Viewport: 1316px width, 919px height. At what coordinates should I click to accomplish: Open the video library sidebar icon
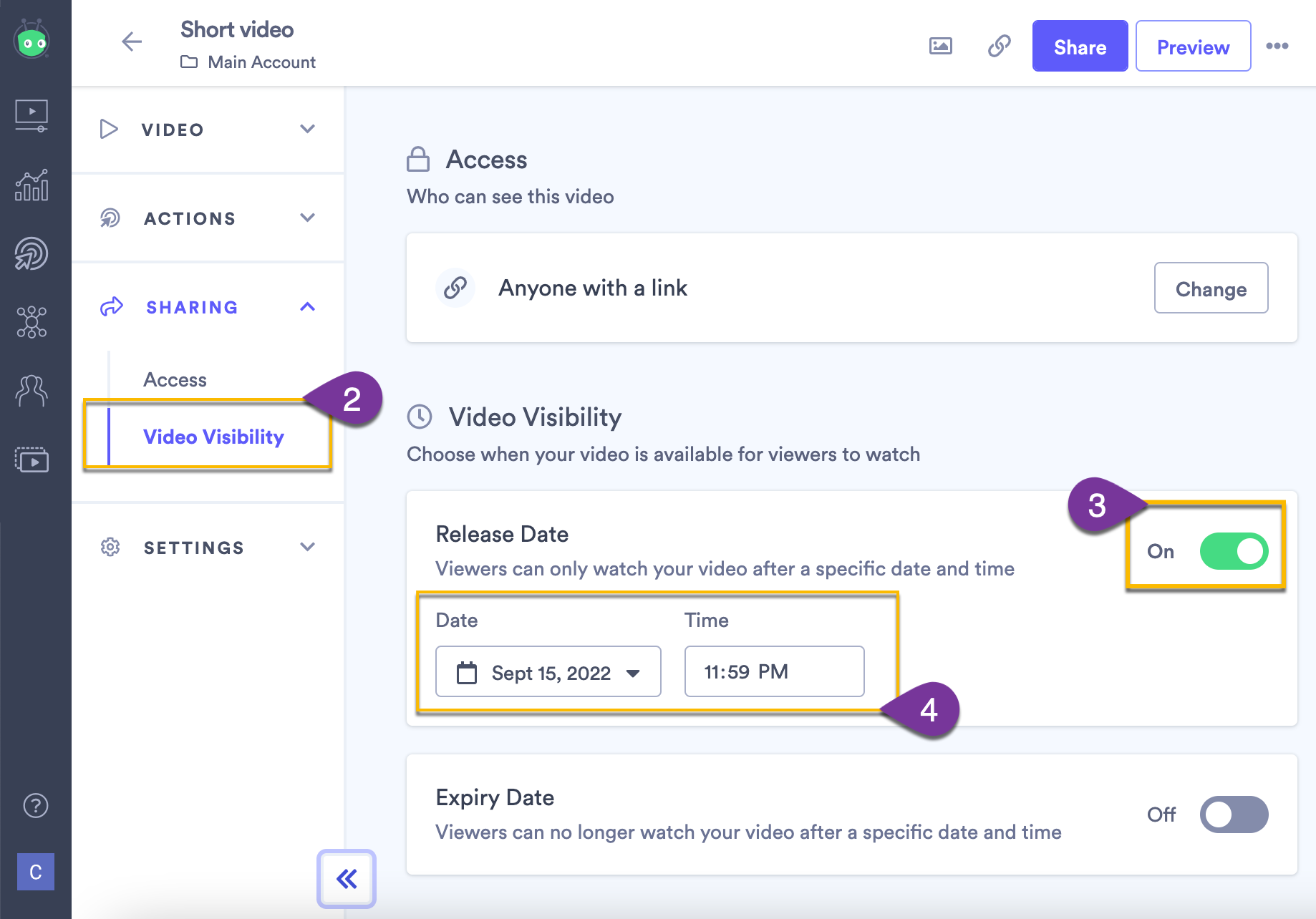[32, 115]
